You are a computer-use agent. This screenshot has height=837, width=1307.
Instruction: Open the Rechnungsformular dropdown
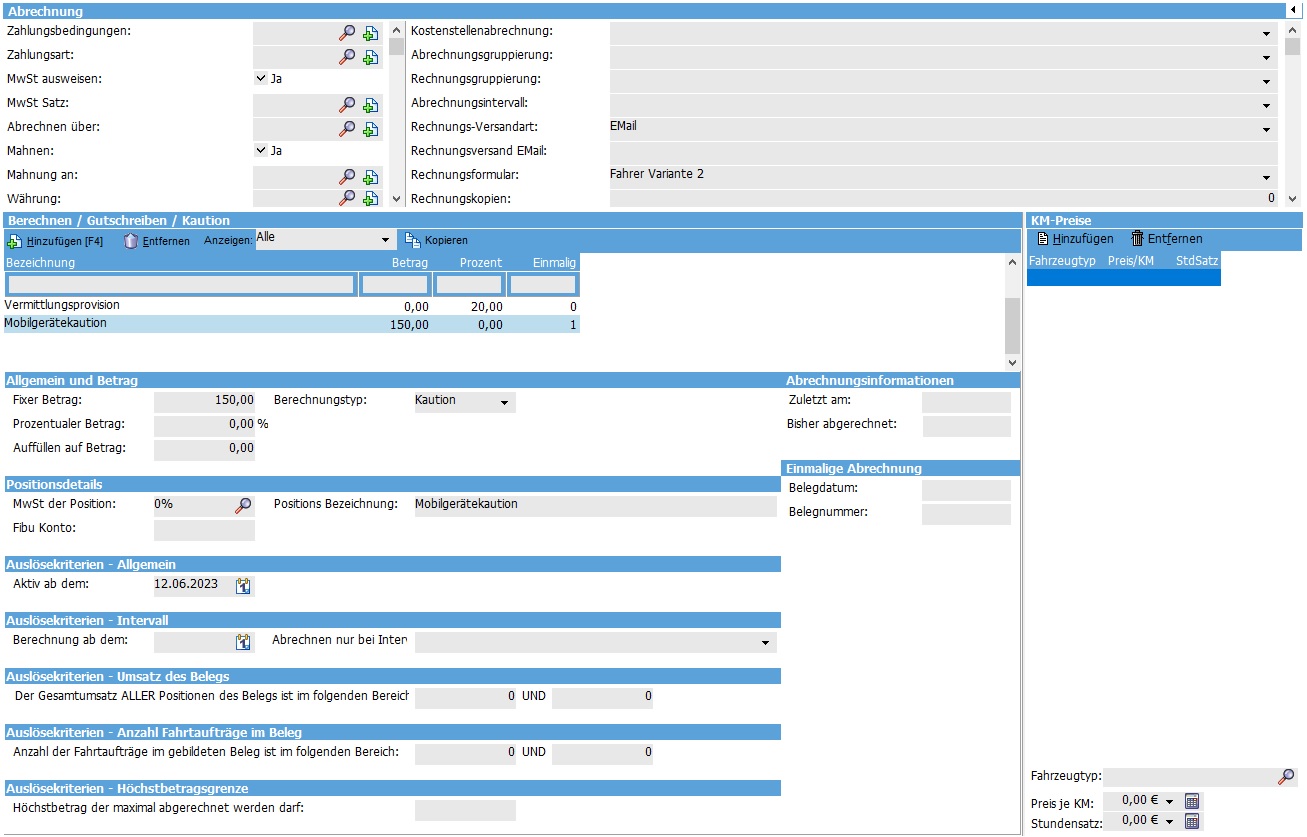coord(1266,177)
